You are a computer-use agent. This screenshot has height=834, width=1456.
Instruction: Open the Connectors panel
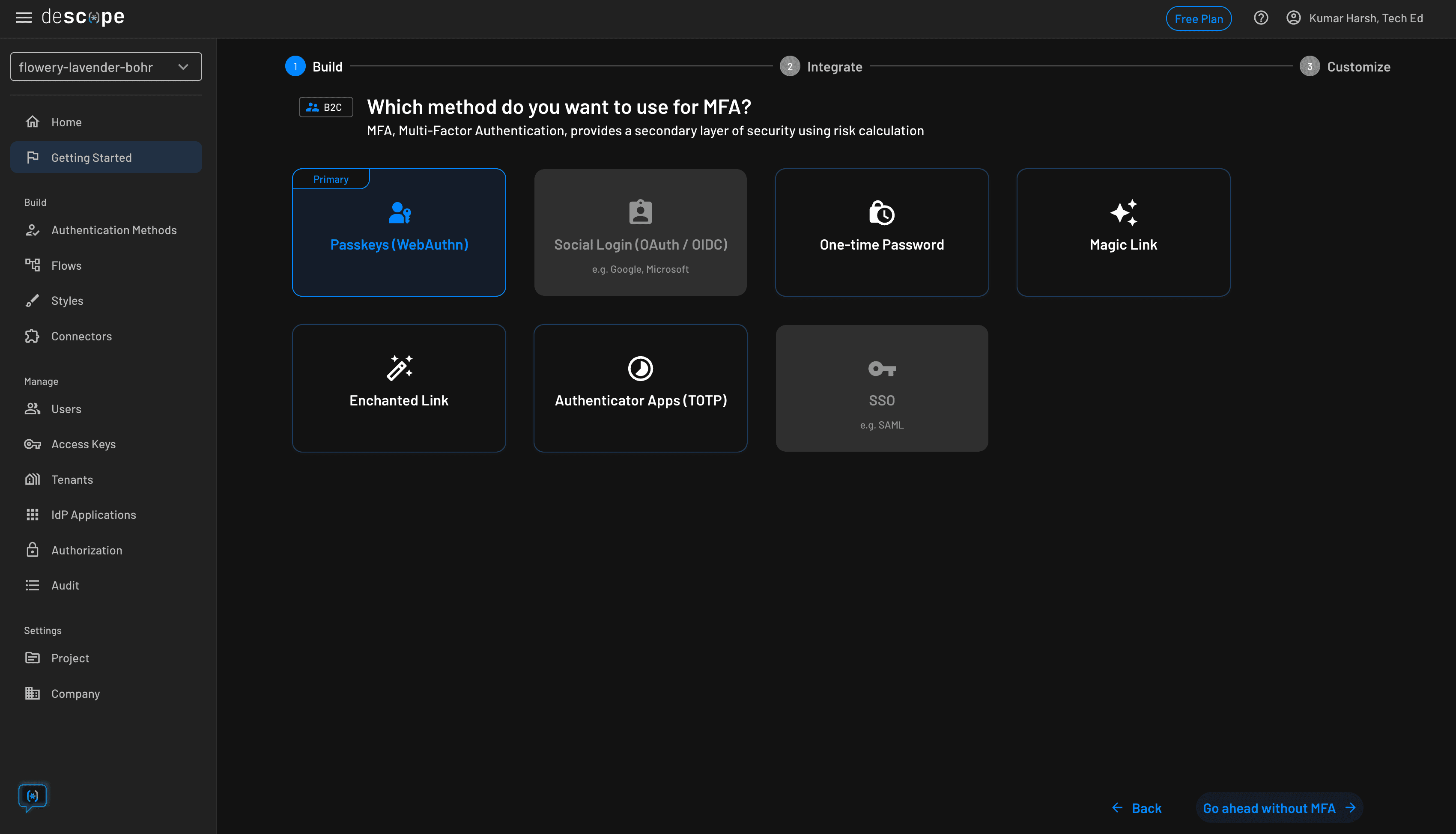click(81, 336)
